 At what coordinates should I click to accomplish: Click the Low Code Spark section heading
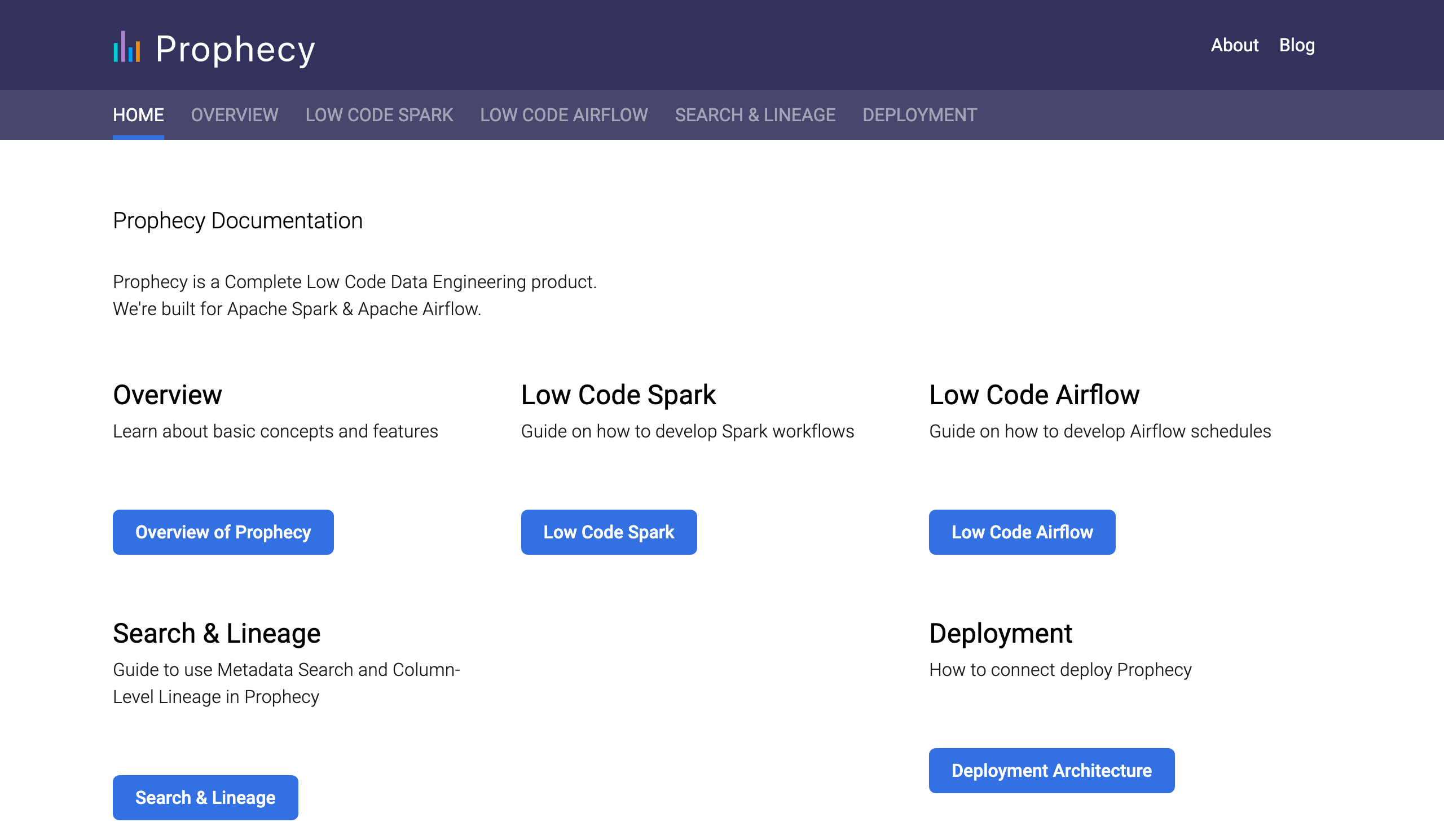[x=618, y=395]
